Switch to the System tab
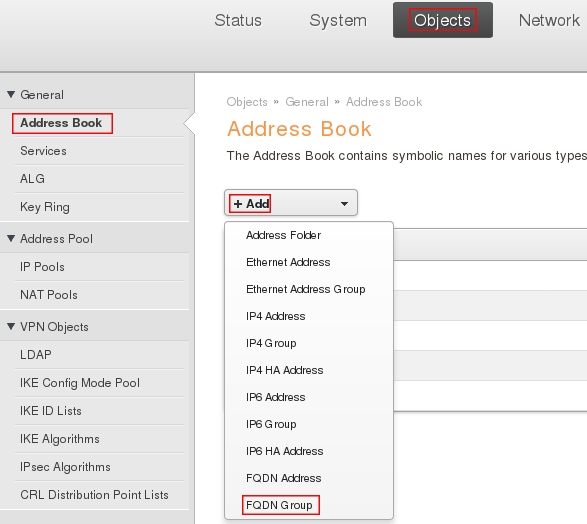This screenshot has width=587, height=524. click(x=338, y=20)
